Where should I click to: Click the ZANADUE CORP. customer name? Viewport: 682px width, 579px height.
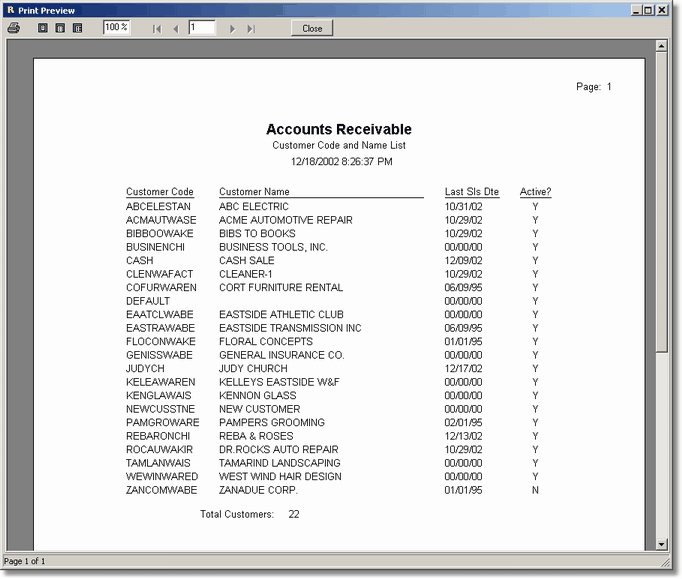[x=258, y=490]
